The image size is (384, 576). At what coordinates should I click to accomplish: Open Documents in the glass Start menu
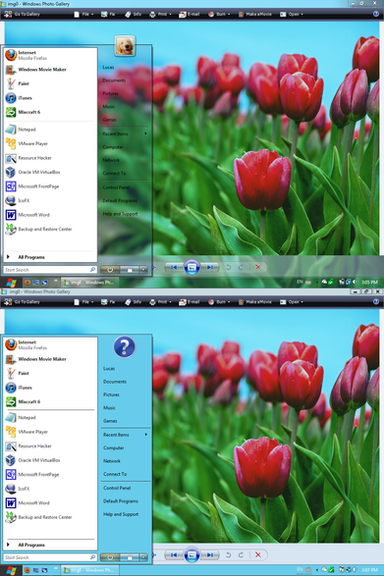[x=125, y=80]
